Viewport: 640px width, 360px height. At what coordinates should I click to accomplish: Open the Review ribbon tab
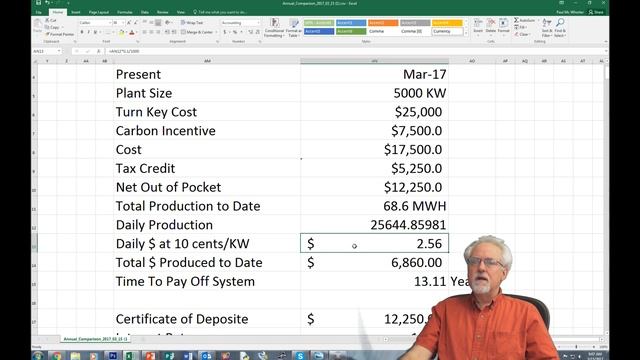point(162,12)
